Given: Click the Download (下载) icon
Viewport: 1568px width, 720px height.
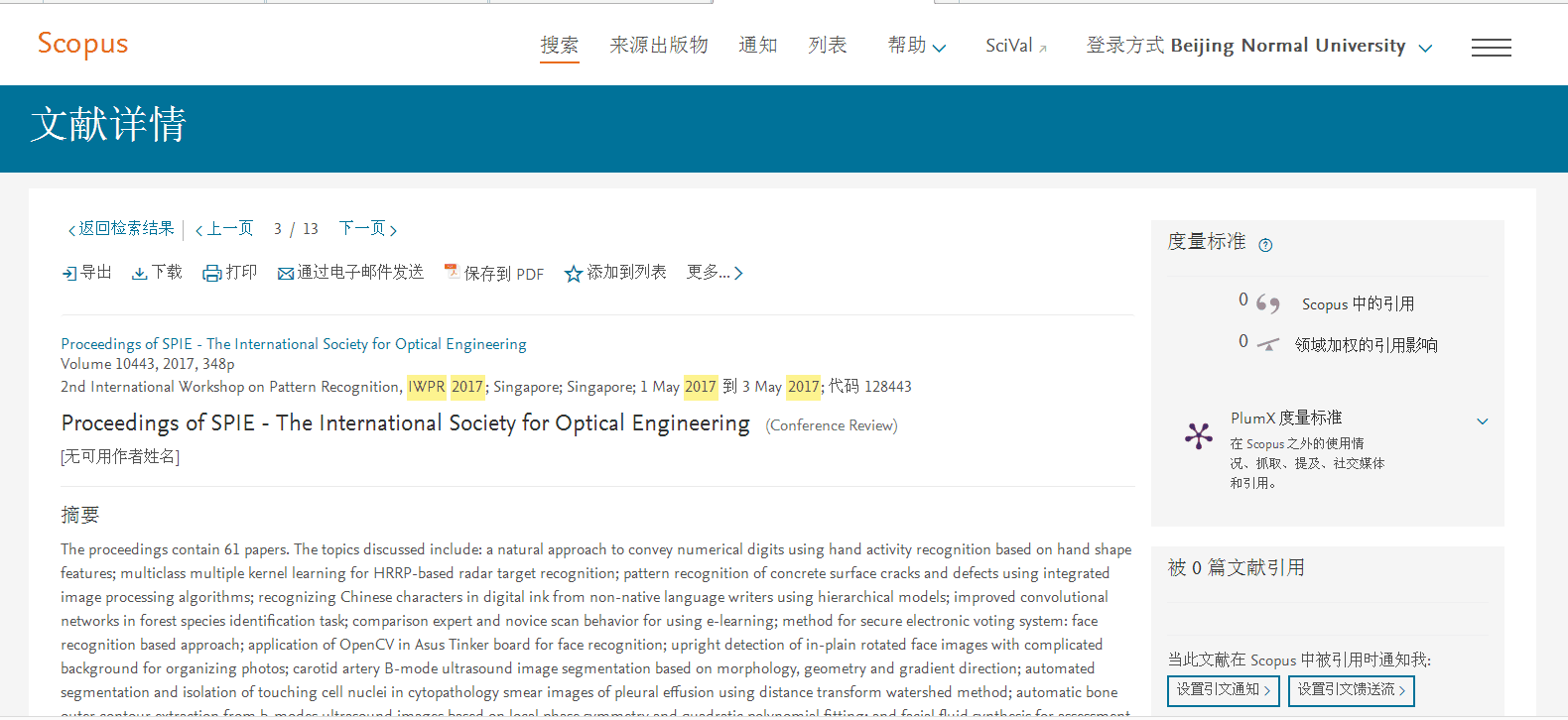Looking at the screenshot, I should pyautogui.click(x=140, y=274).
